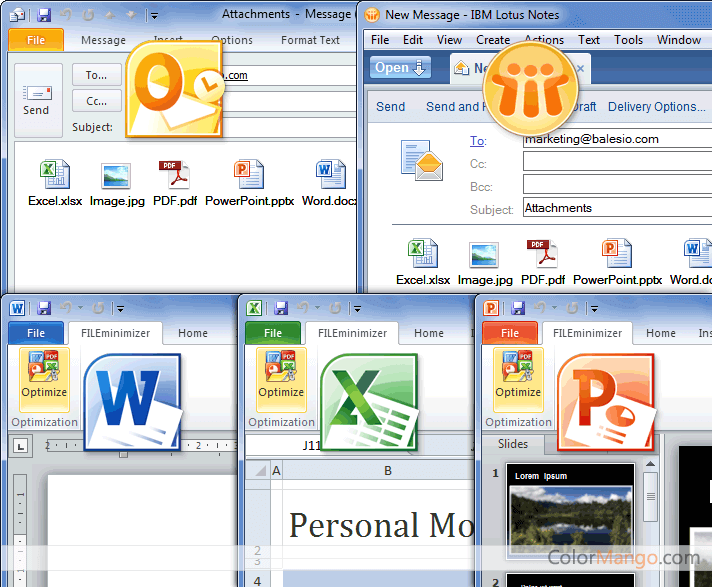The height and width of the screenshot is (587, 712).
Task: Switch to the Home tab in Excel
Action: tap(429, 333)
